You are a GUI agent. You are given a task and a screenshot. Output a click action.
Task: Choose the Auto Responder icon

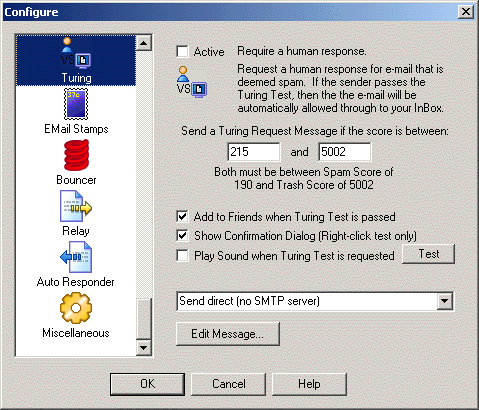tap(76, 257)
